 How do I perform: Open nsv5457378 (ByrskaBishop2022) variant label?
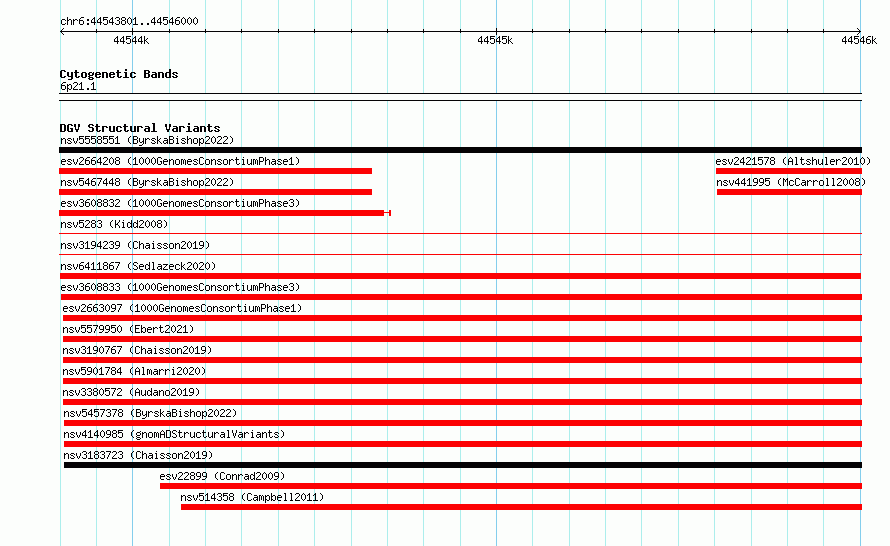click(150, 413)
